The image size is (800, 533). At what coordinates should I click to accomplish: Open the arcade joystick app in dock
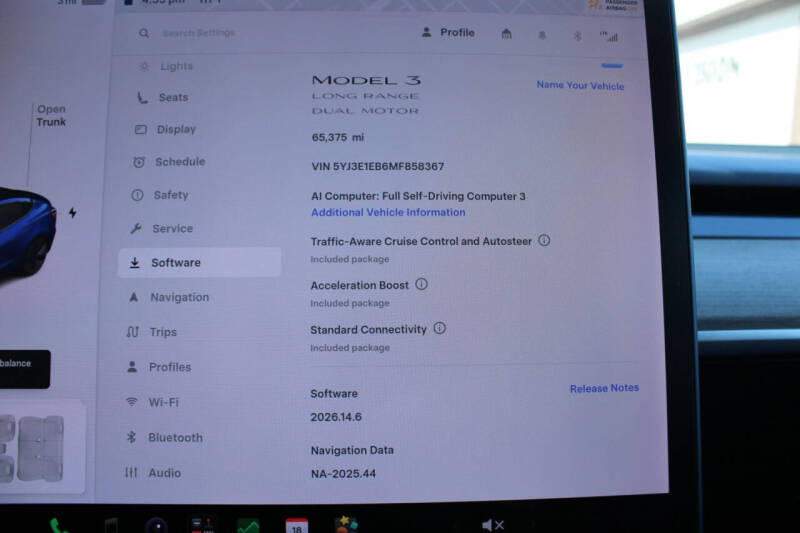click(203, 525)
